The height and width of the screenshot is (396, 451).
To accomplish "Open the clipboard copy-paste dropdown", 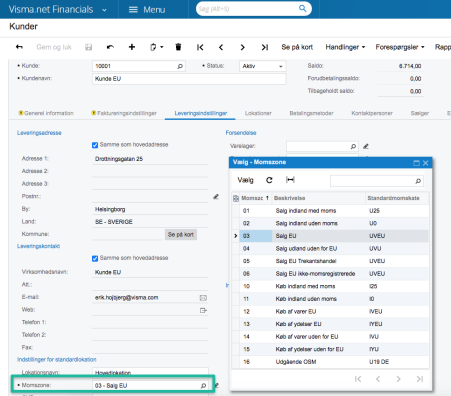I will tap(156, 47).
